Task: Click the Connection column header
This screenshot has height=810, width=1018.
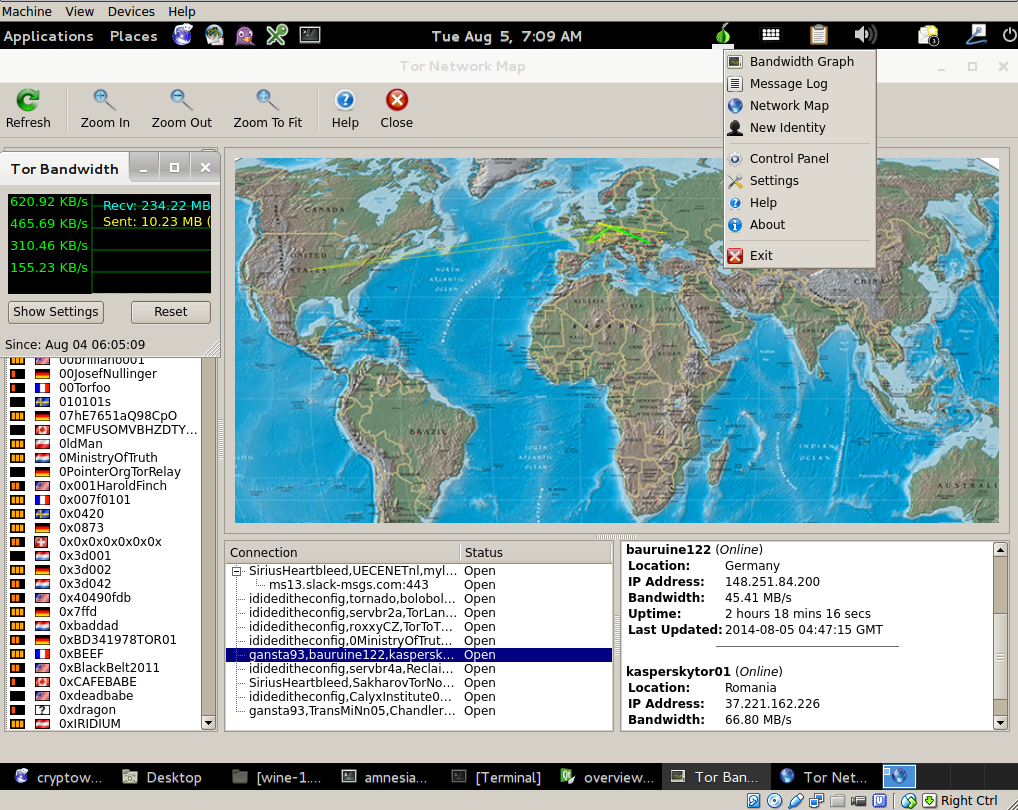Action: pyautogui.click(x=343, y=553)
